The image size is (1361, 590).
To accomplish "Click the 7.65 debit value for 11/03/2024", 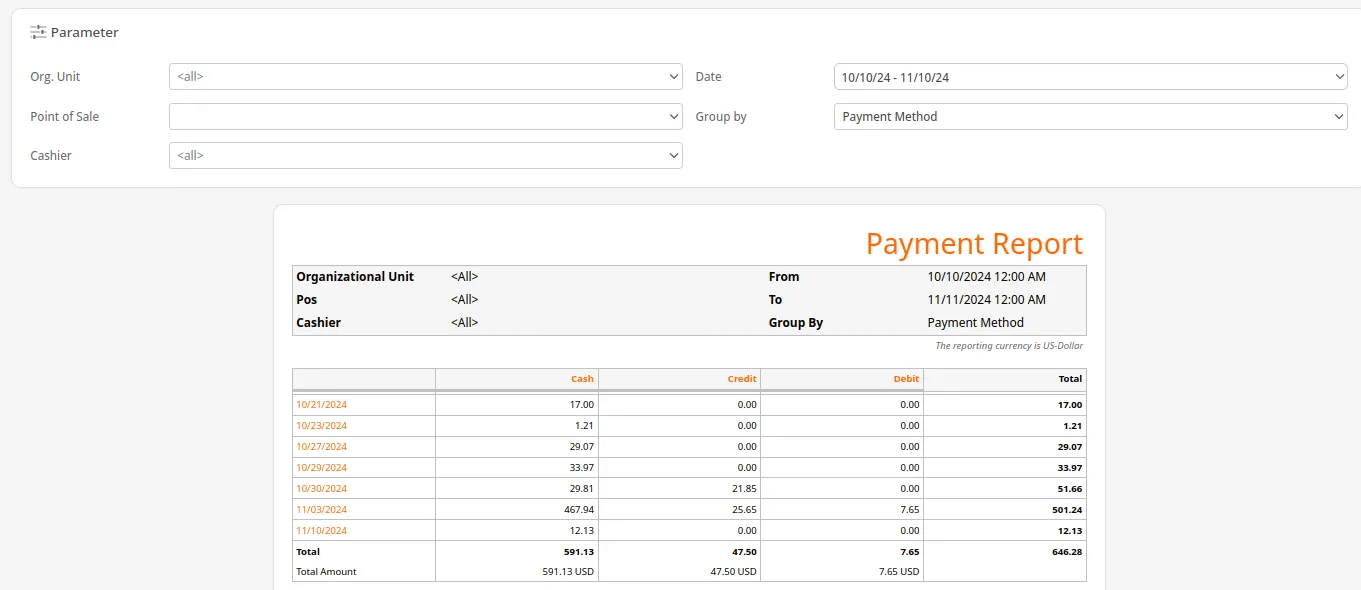I will coord(909,510).
